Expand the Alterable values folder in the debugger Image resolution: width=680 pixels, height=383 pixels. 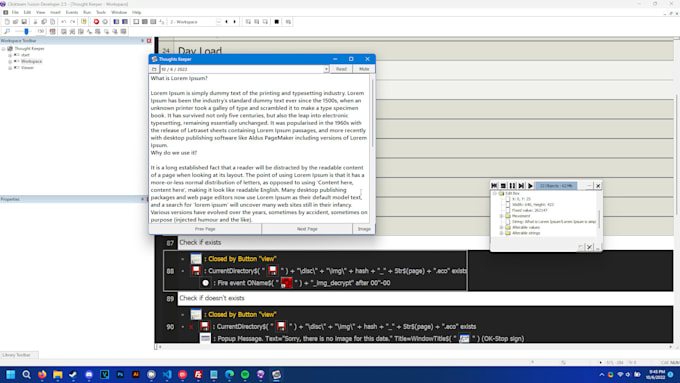[501, 227]
